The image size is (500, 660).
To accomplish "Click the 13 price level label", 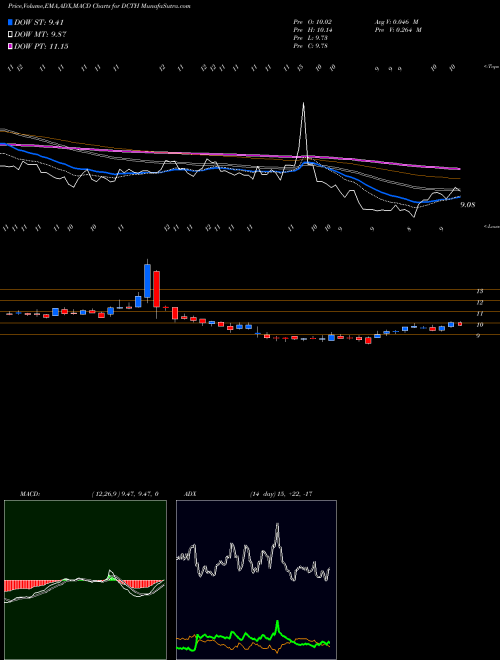I will [x=479, y=291].
